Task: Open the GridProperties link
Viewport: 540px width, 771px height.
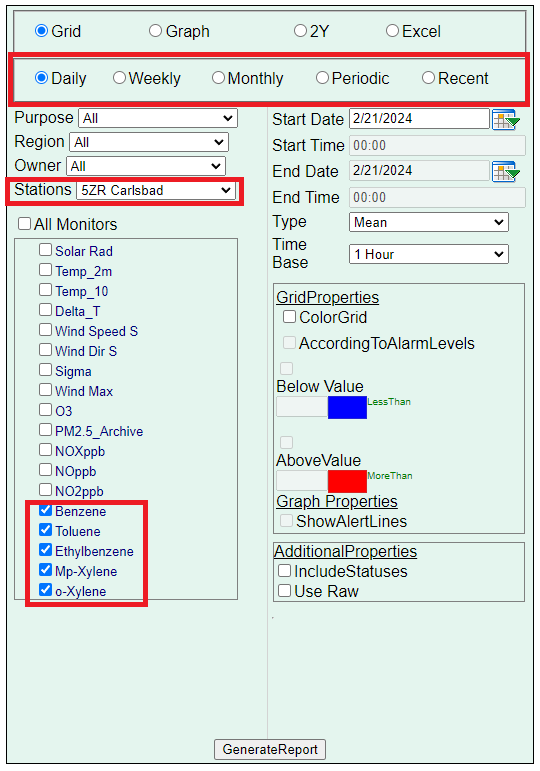Action: point(328,297)
